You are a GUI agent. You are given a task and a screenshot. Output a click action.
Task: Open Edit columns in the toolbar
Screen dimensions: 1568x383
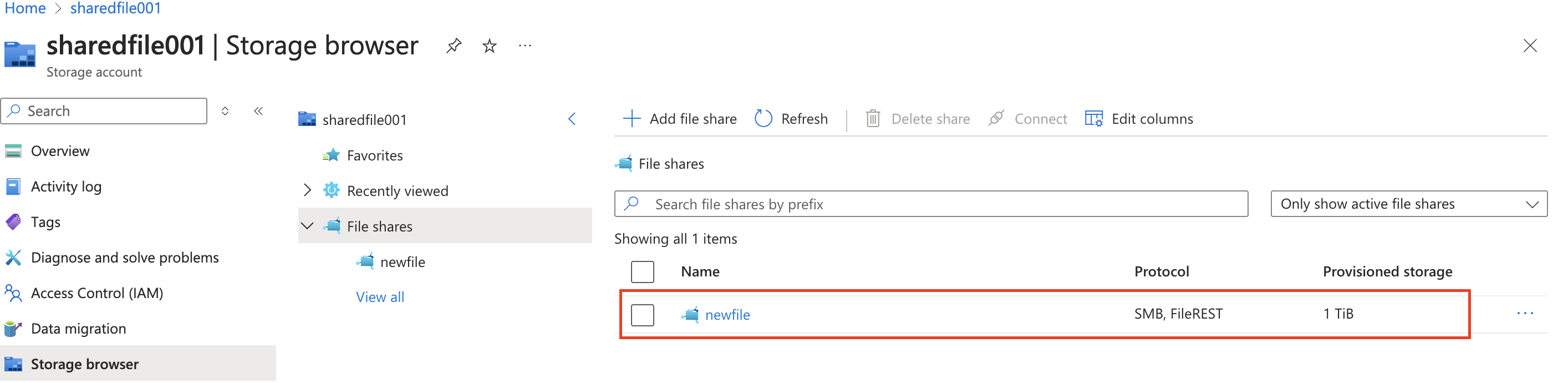click(1139, 118)
